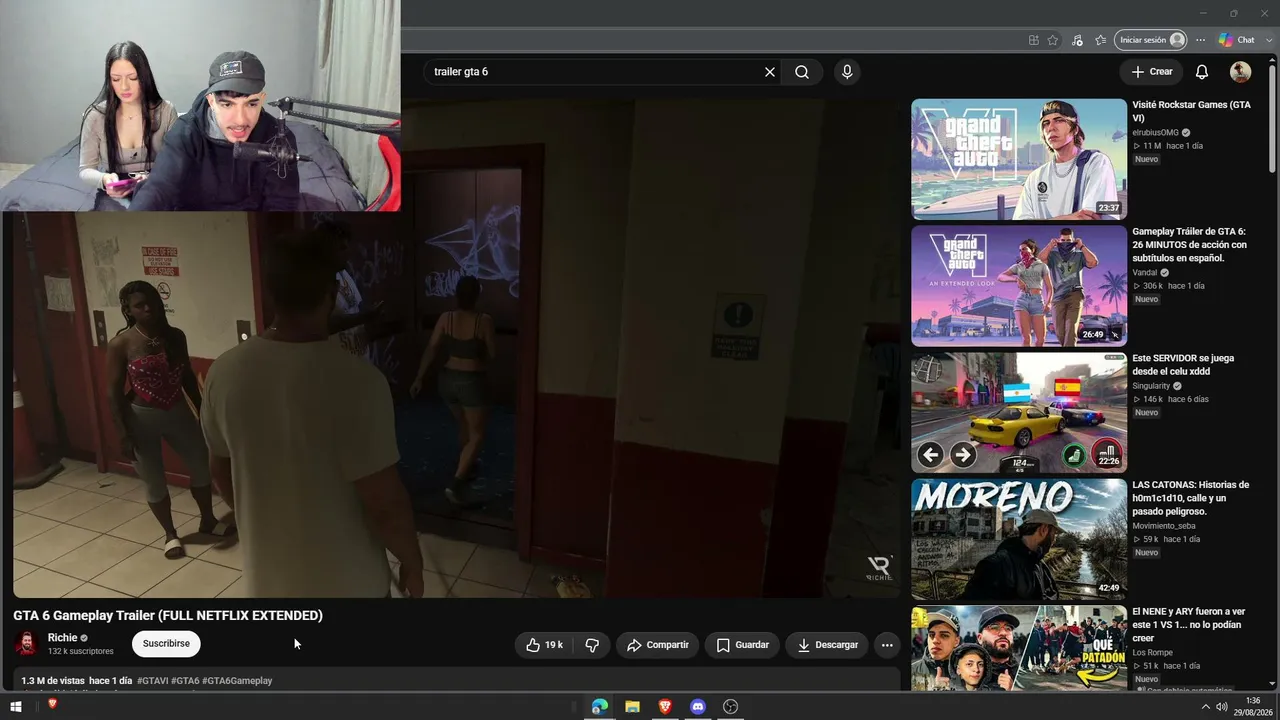Click the browser extensions icon in address bar

click(1033, 40)
